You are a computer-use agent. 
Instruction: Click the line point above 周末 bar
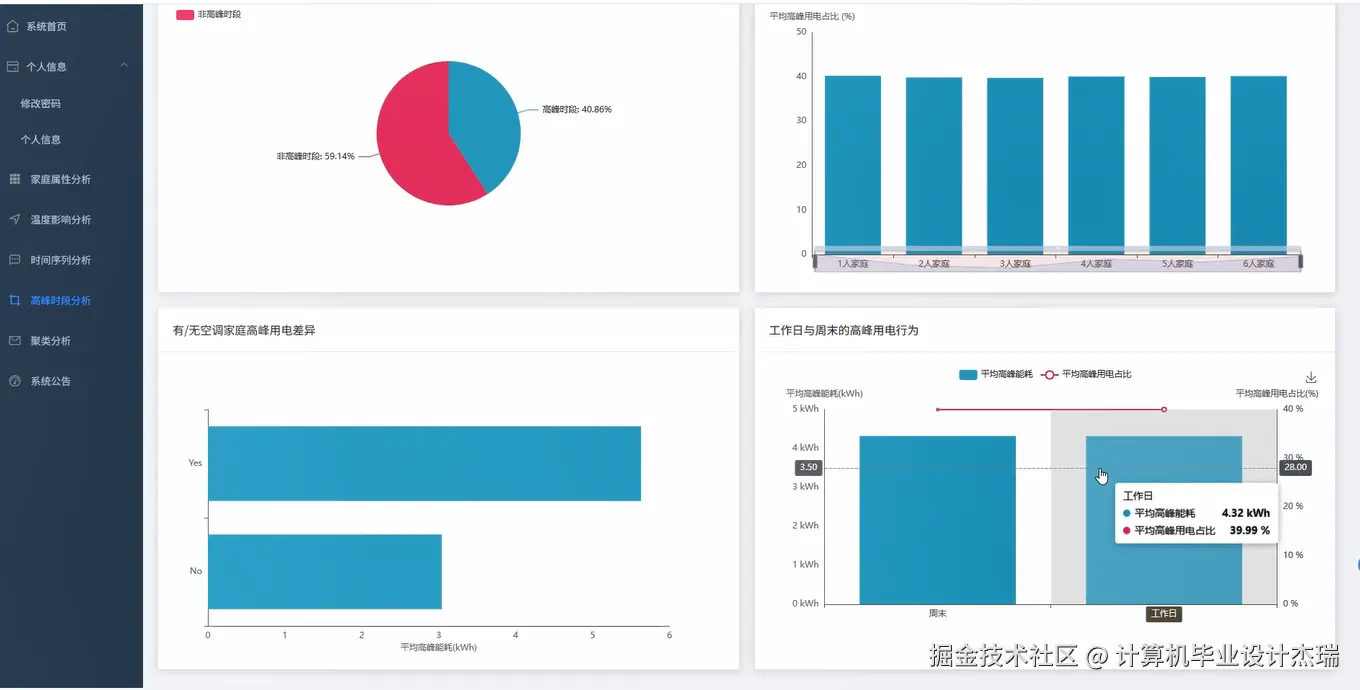(x=937, y=409)
